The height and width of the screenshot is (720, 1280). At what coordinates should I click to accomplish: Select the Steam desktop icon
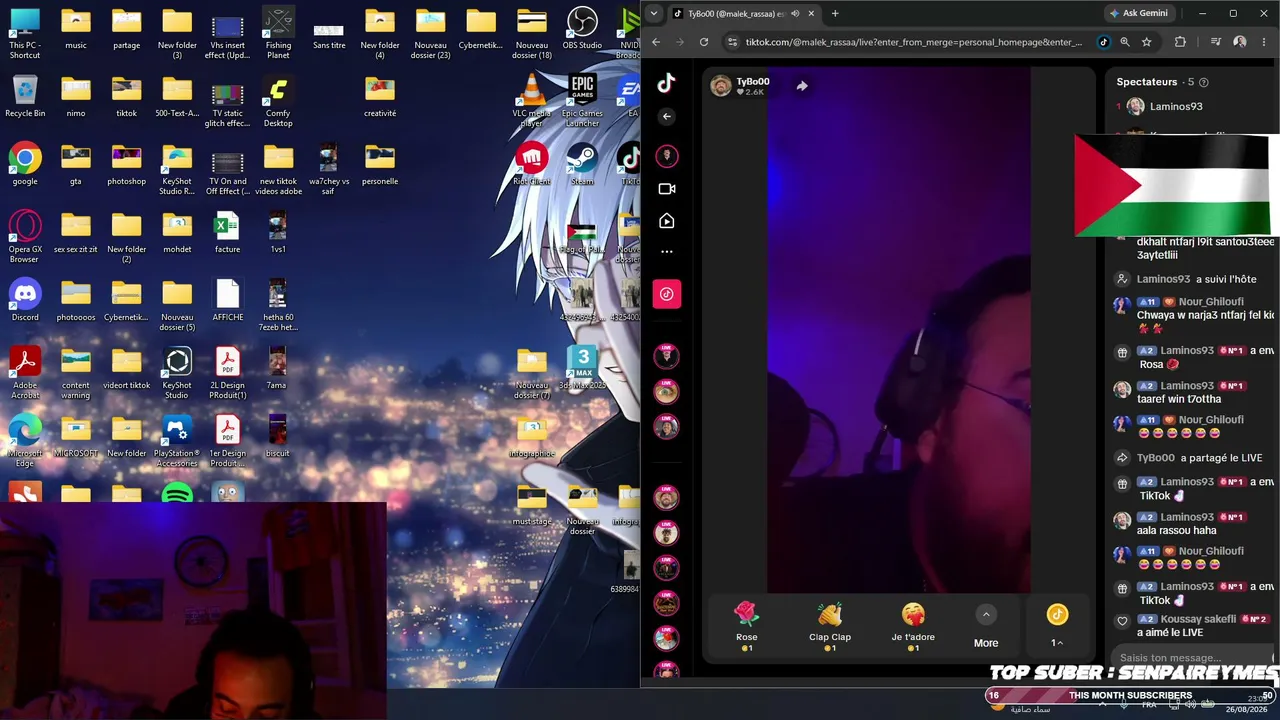coord(582,164)
